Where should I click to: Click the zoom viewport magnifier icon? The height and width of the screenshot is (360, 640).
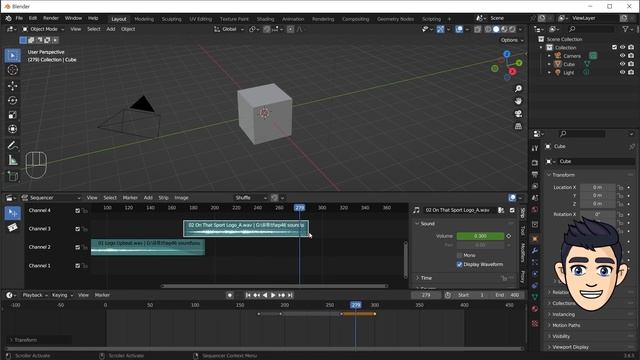point(518,89)
